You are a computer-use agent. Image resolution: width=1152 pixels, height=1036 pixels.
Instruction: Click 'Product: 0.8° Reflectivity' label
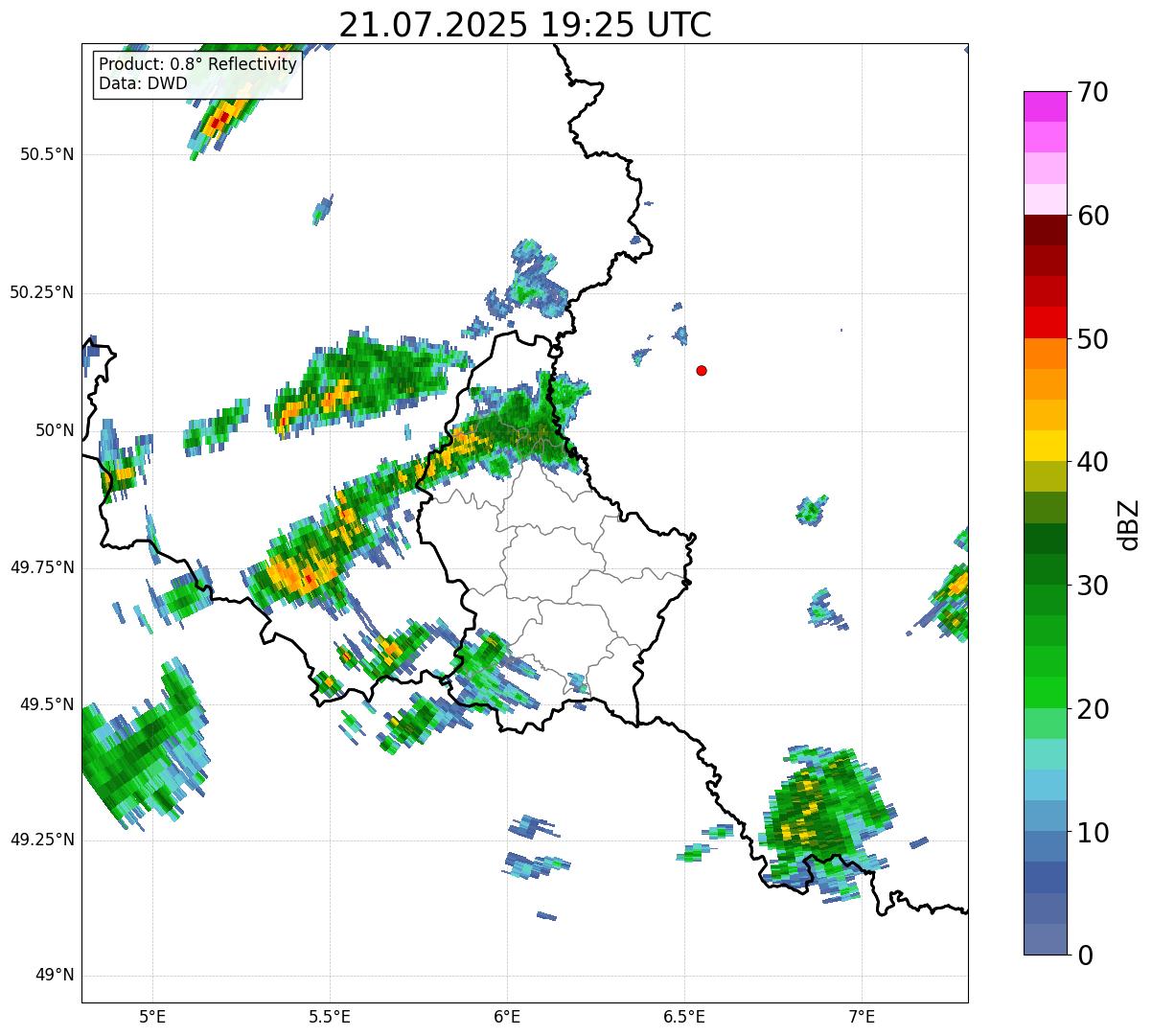pos(198,64)
